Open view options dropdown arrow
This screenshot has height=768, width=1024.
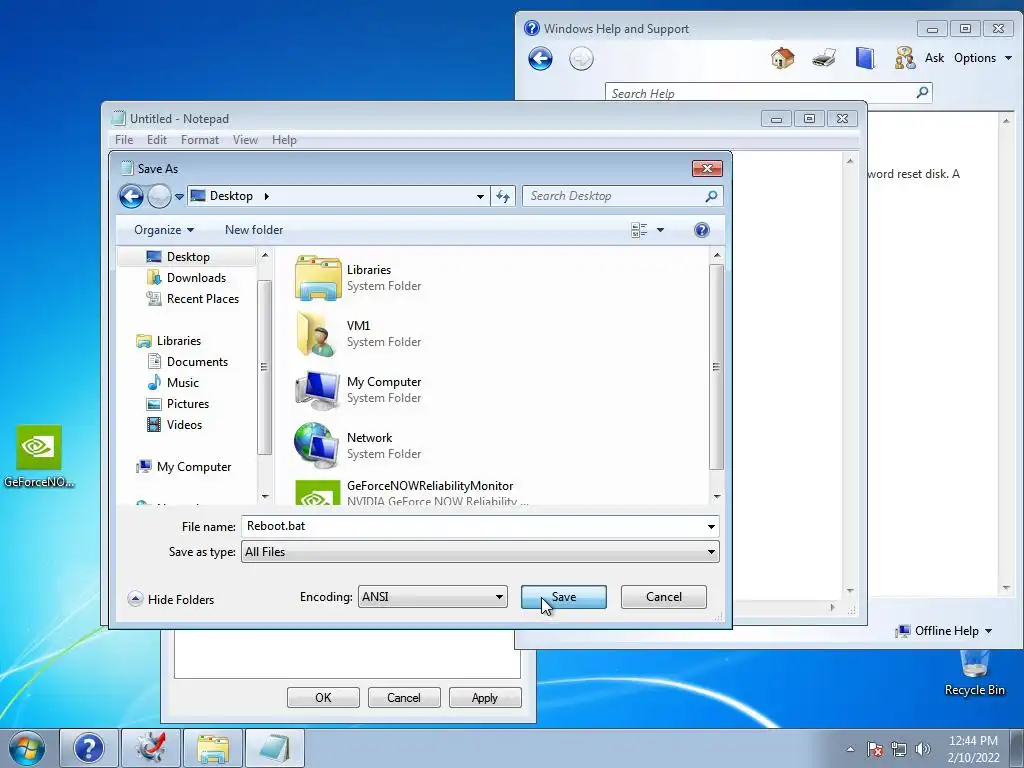tap(660, 230)
